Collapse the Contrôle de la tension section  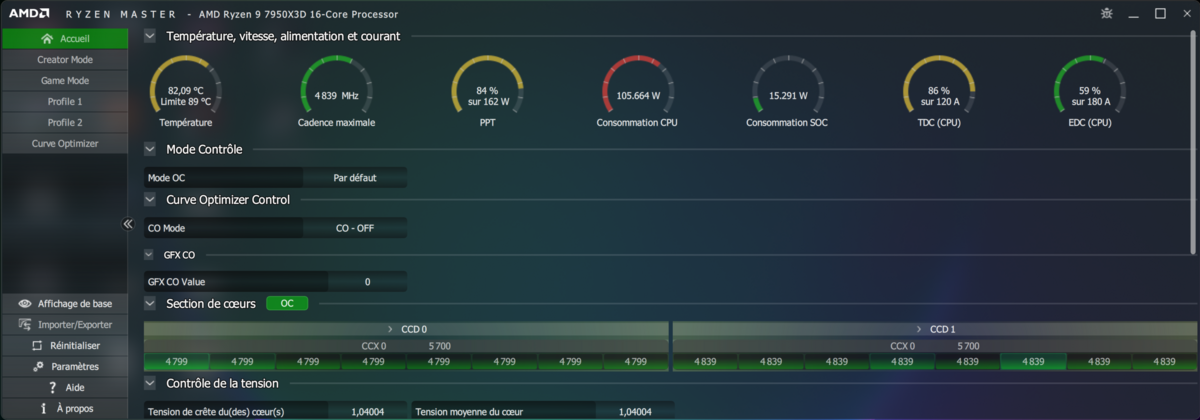(x=150, y=383)
